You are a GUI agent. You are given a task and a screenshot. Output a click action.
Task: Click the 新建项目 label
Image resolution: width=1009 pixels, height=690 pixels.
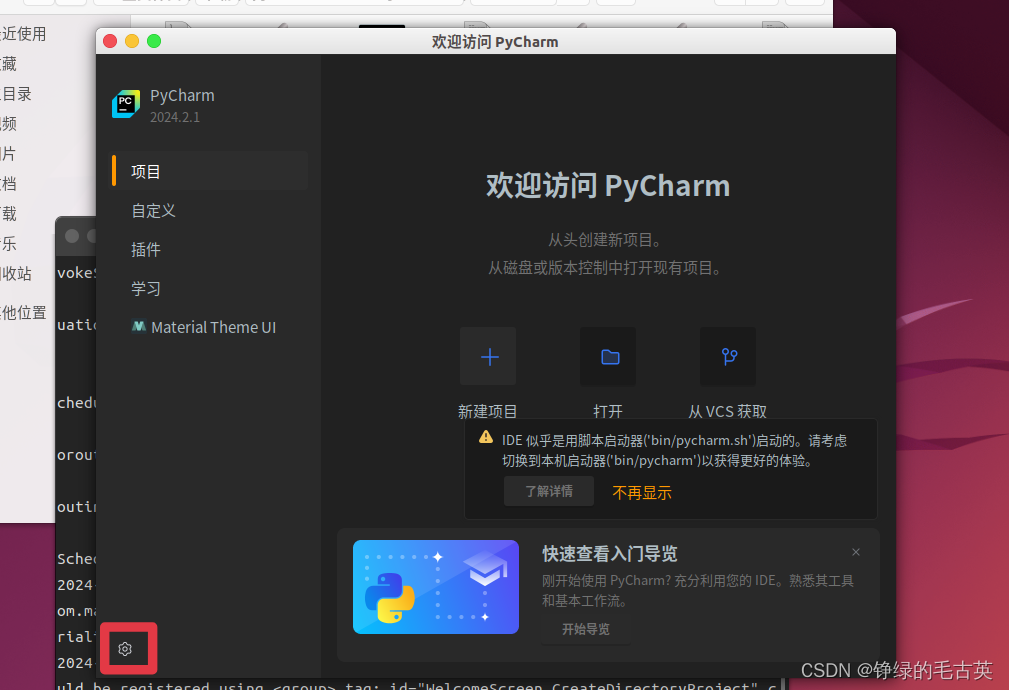pos(488,411)
